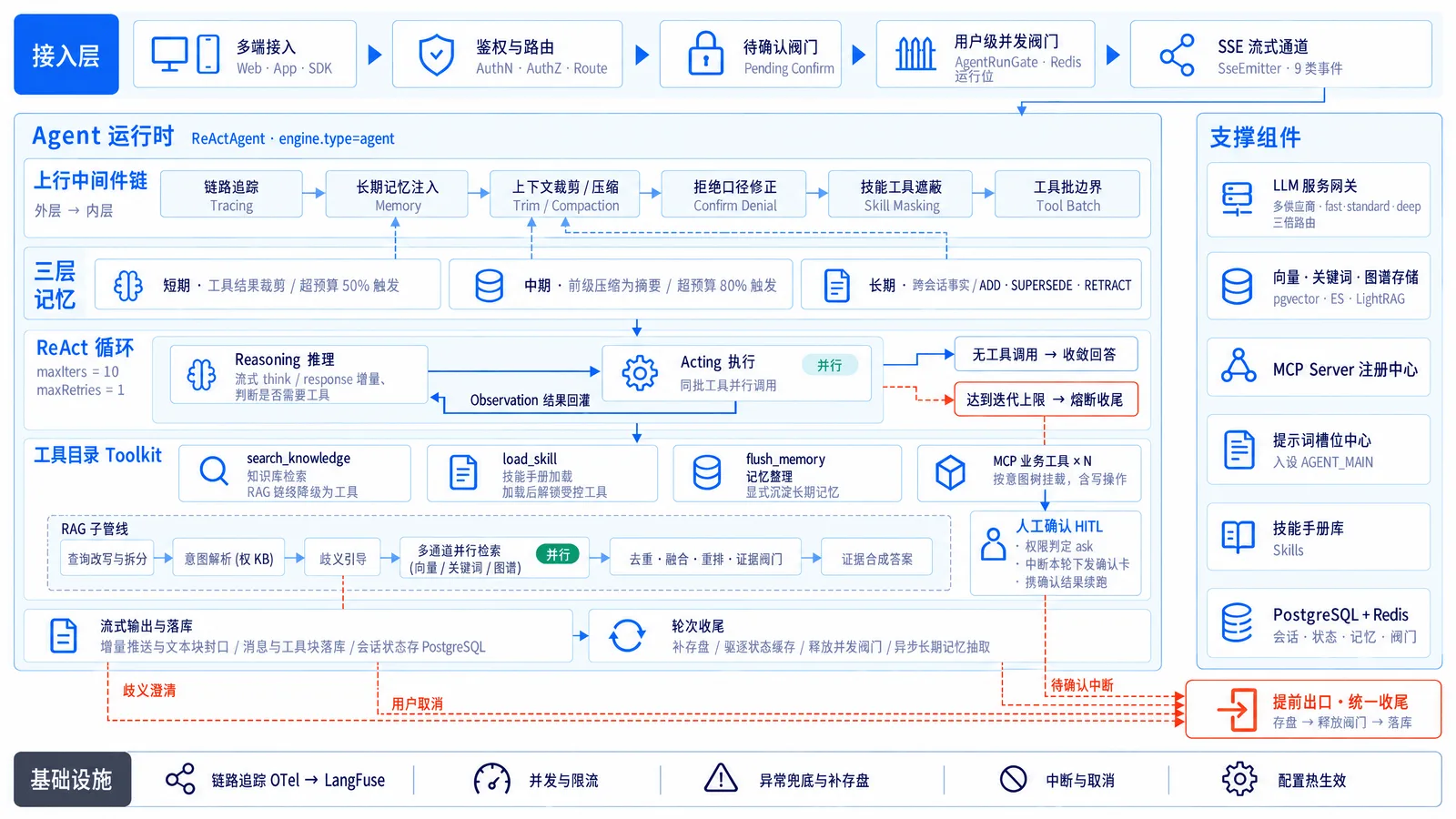The width and height of the screenshot is (1456, 819).
Task: Click the prohibited circle icon beside 中断与取消
Action: point(1013,780)
